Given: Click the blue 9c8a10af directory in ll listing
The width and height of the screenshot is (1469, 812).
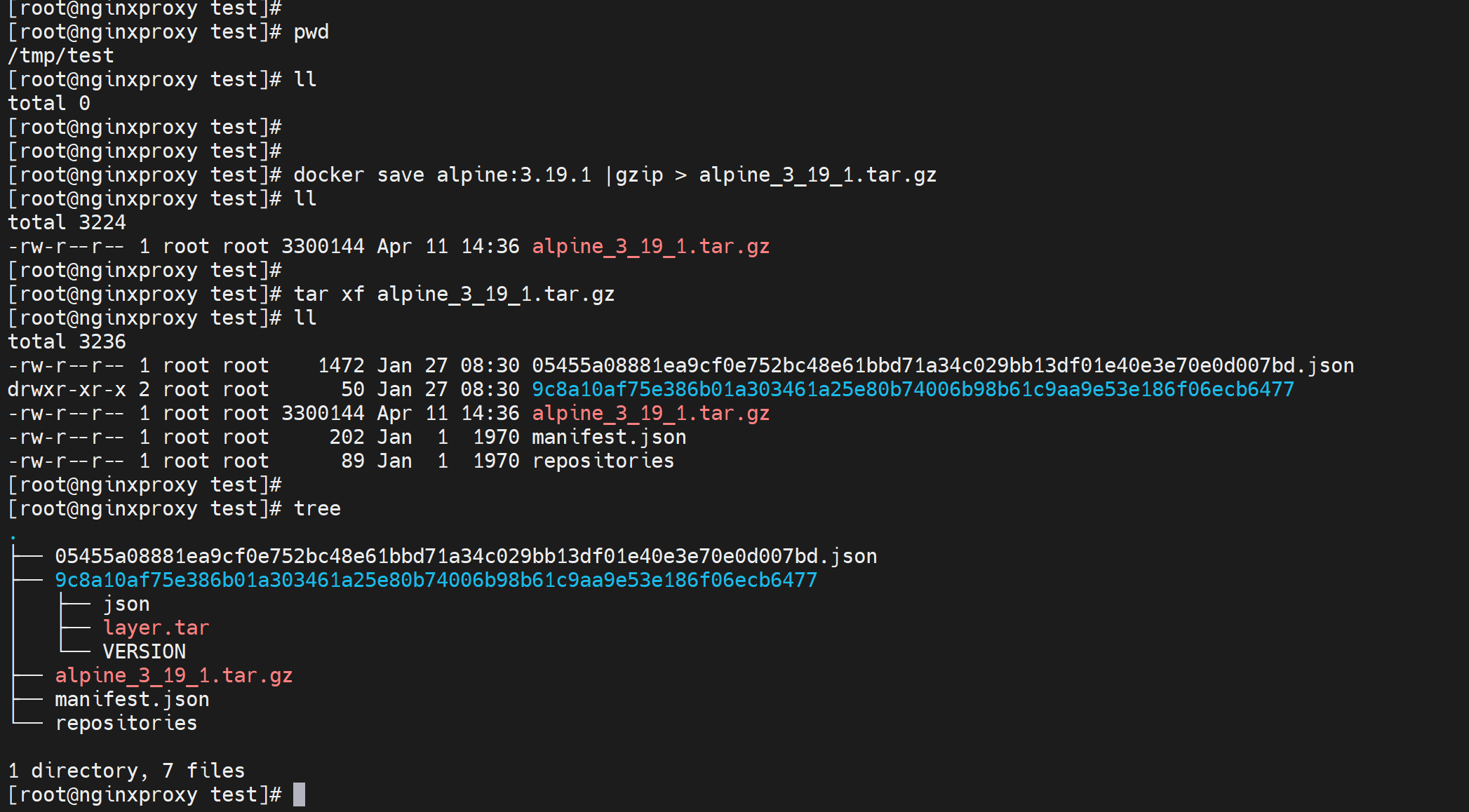Looking at the screenshot, I should [x=913, y=390].
